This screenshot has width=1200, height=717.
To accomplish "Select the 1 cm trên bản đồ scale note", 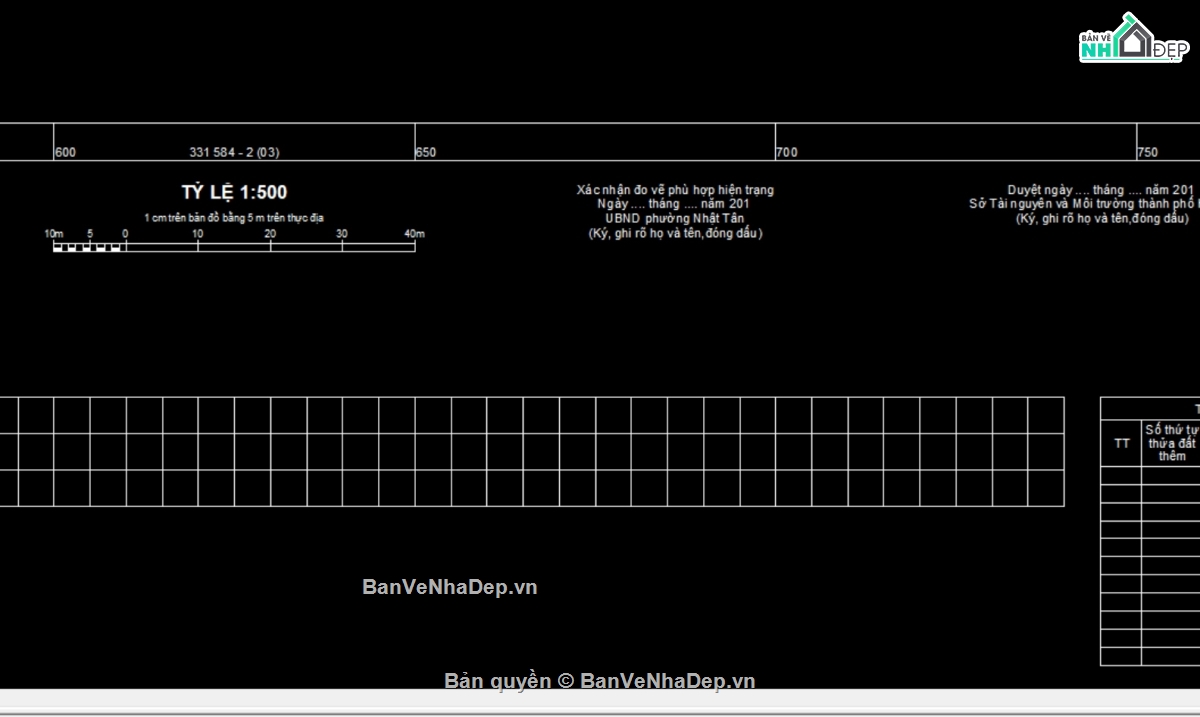I will point(234,217).
